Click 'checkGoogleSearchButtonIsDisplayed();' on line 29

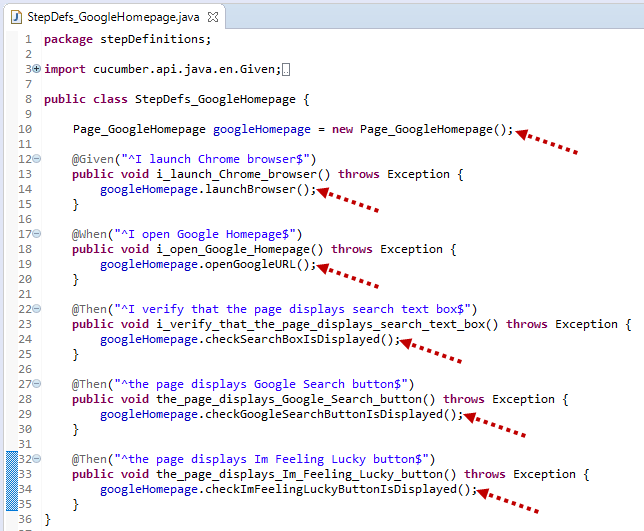tap(334, 414)
